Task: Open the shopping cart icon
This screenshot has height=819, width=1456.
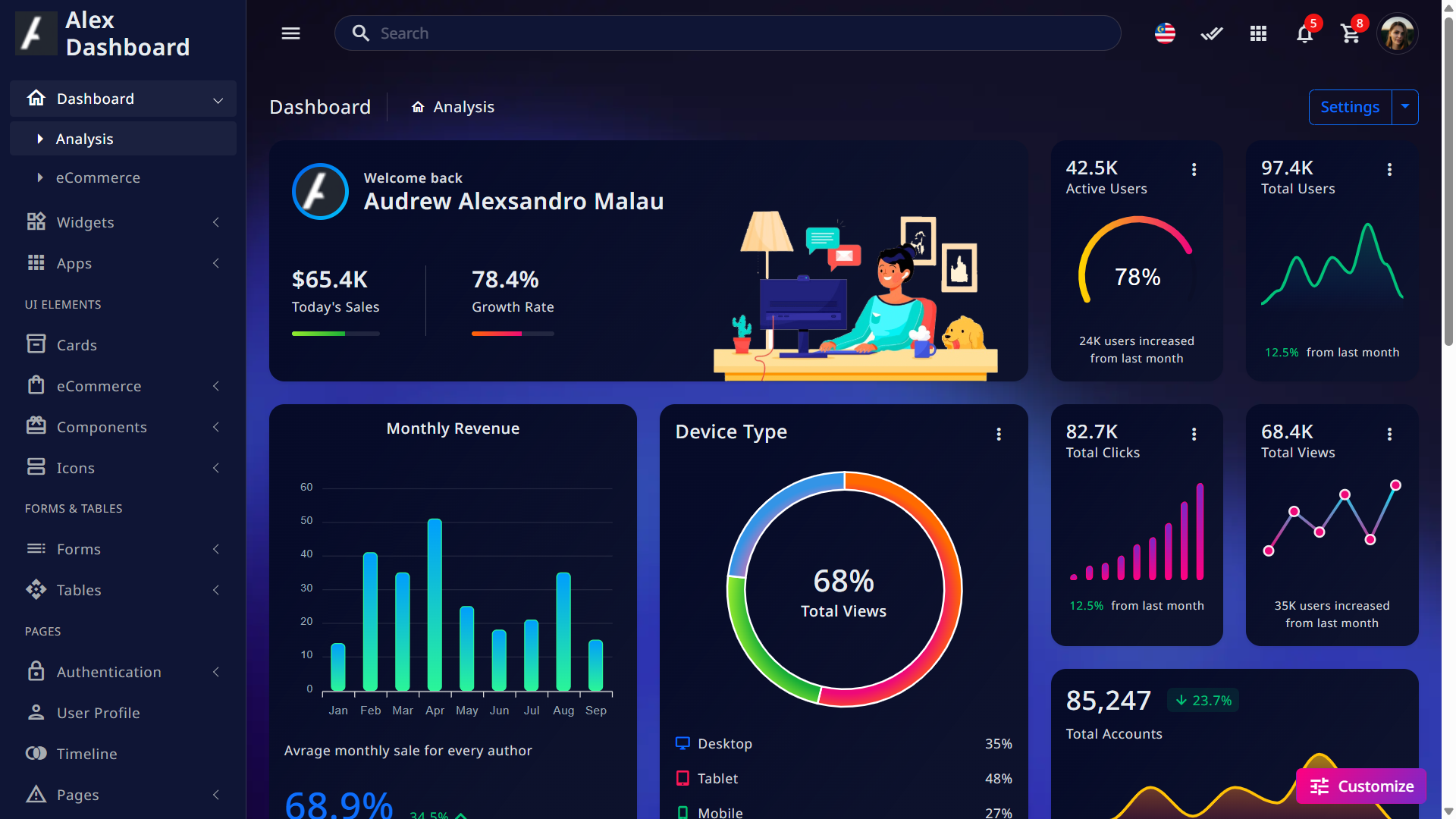Action: 1350,34
